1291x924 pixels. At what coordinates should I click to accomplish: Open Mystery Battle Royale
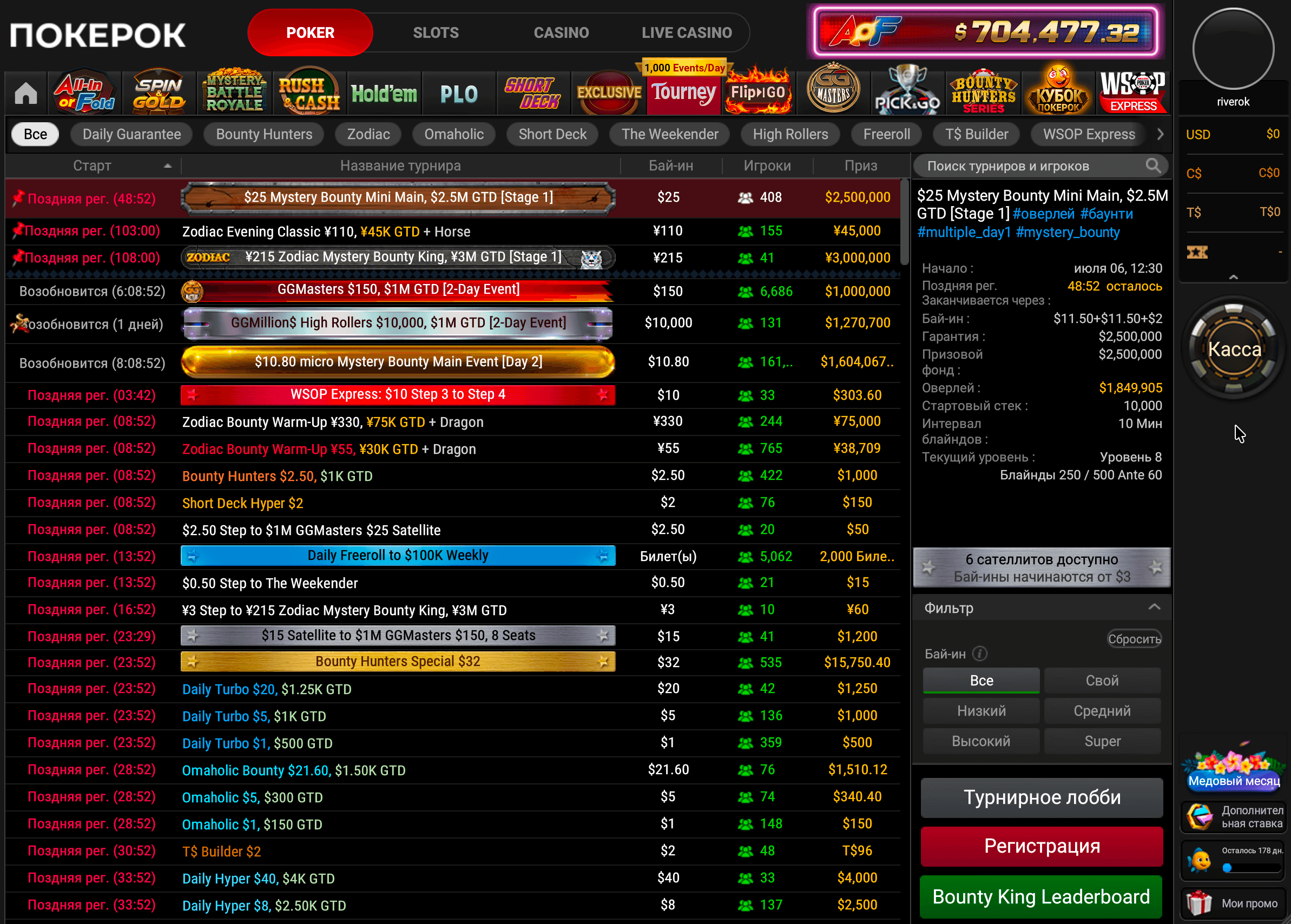tap(234, 93)
